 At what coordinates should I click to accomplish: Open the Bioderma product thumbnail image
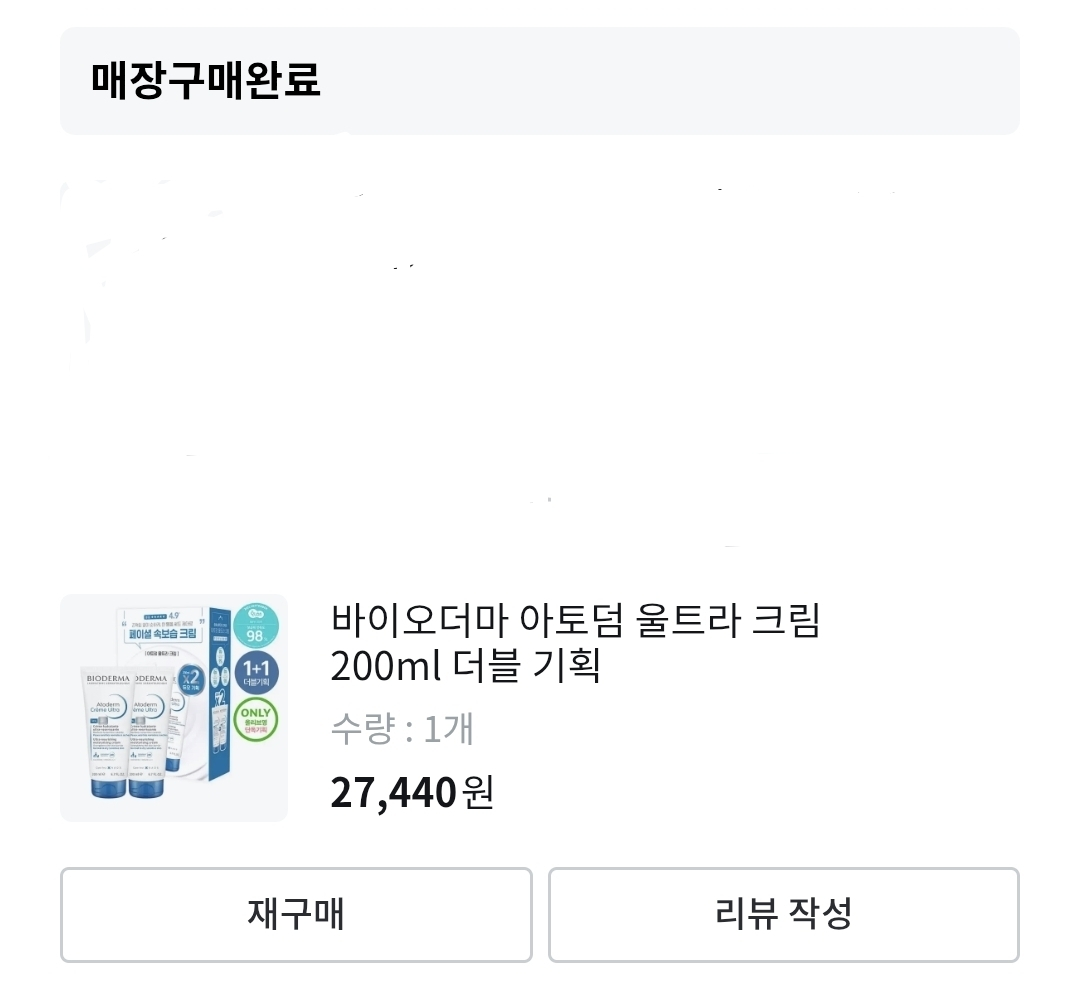click(174, 708)
